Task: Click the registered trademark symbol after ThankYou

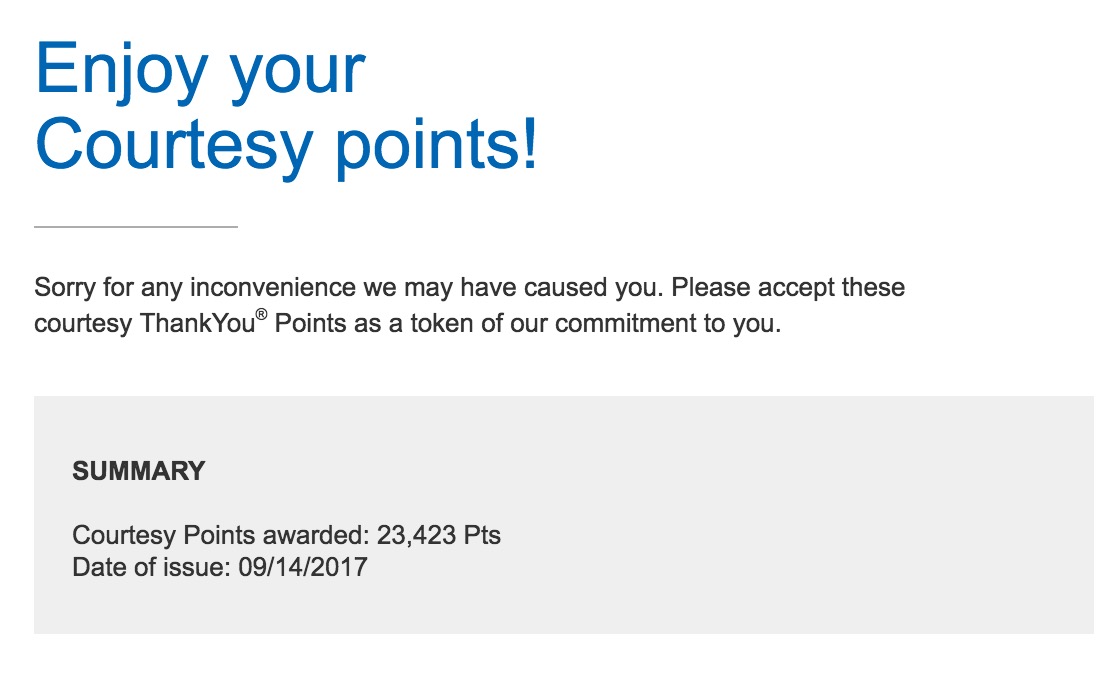Action: tap(262, 316)
